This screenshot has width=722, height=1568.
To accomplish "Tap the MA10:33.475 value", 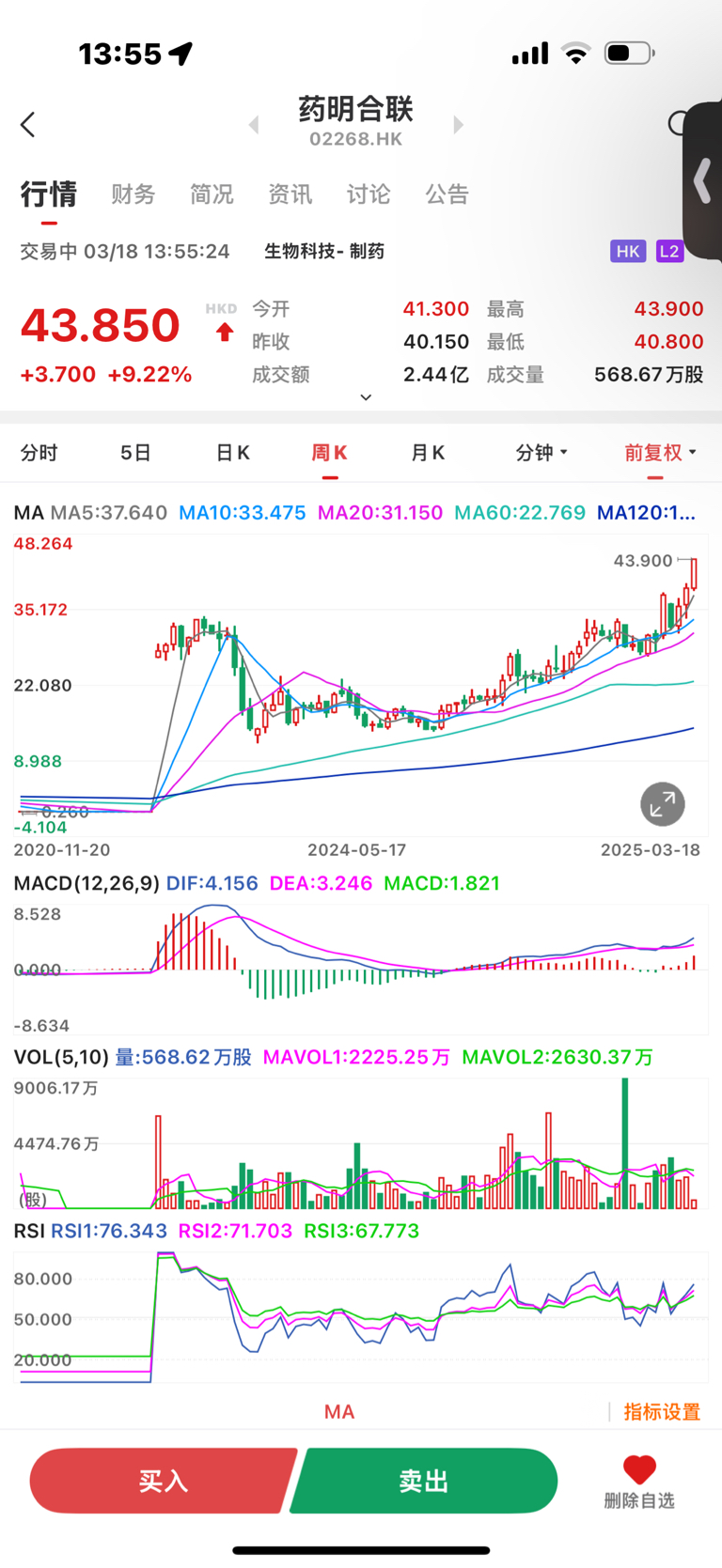I will pyautogui.click(x=243, y=513).
